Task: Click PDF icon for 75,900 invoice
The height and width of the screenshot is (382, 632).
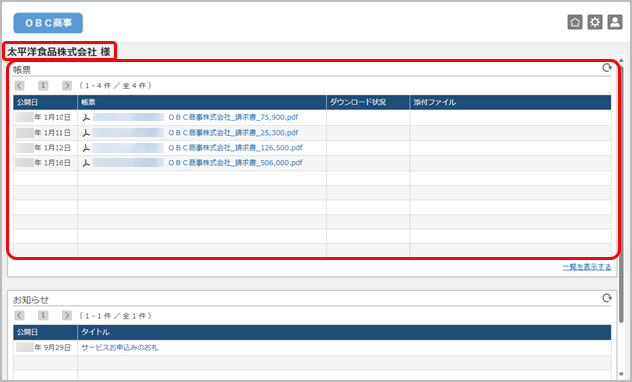Action: coord(86,118)
